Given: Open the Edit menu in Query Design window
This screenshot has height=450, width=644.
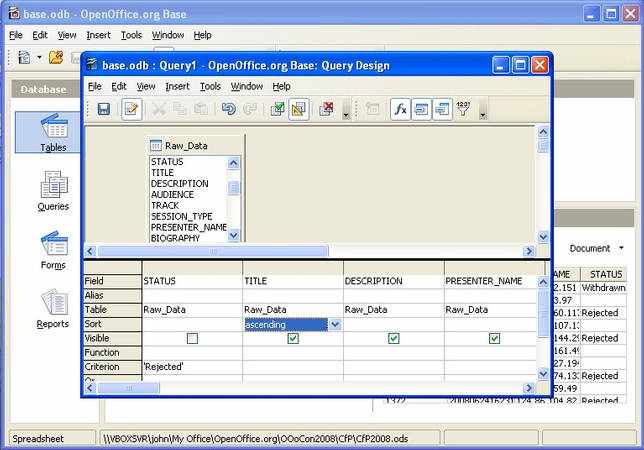Looking at the screenshot, I should [x=119, y=86].
